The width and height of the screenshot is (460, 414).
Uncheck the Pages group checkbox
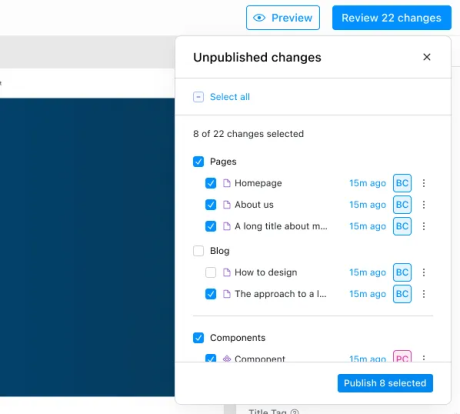coord(198,162)
